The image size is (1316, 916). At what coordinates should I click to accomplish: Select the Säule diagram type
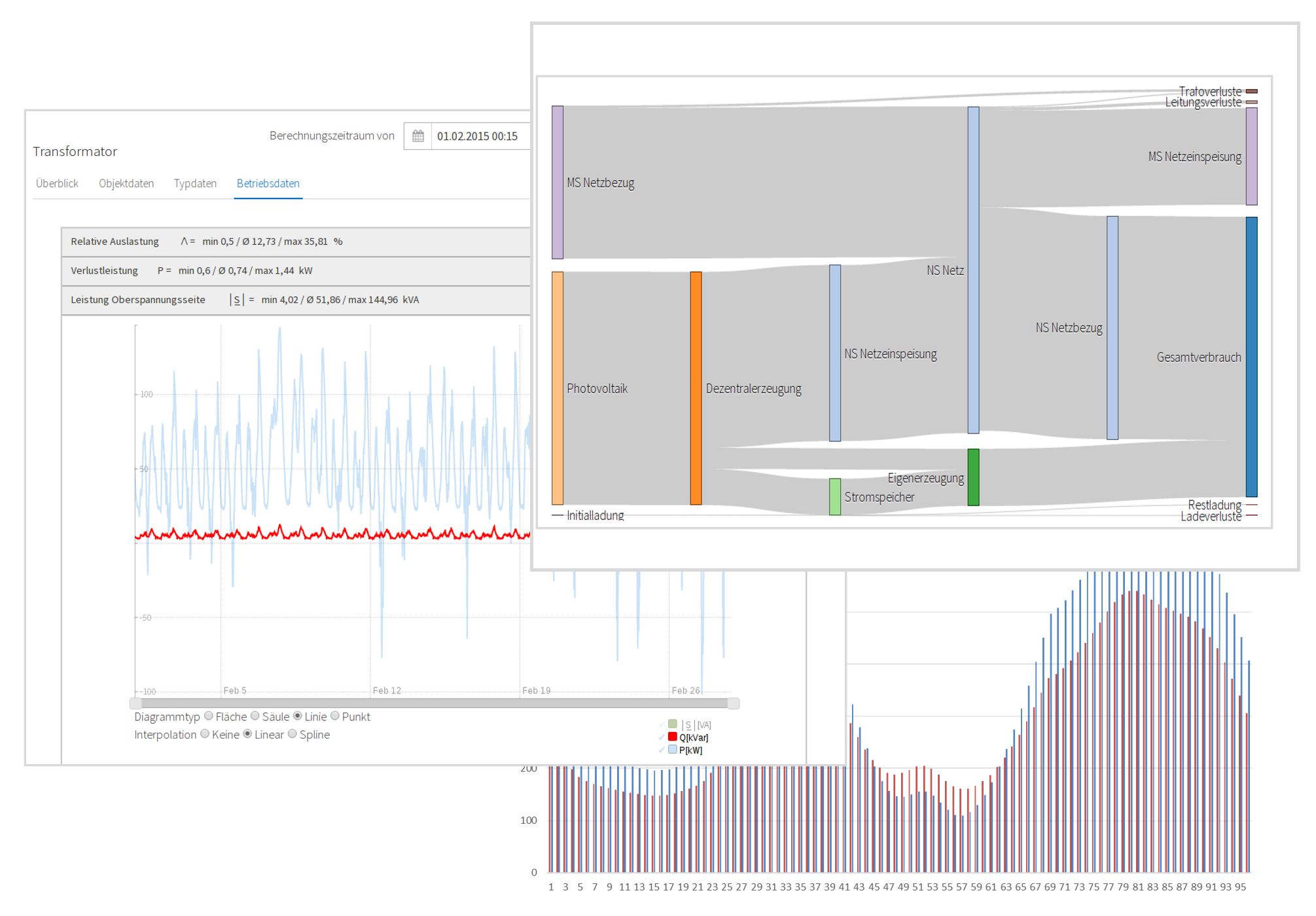(x=255, y=716)
